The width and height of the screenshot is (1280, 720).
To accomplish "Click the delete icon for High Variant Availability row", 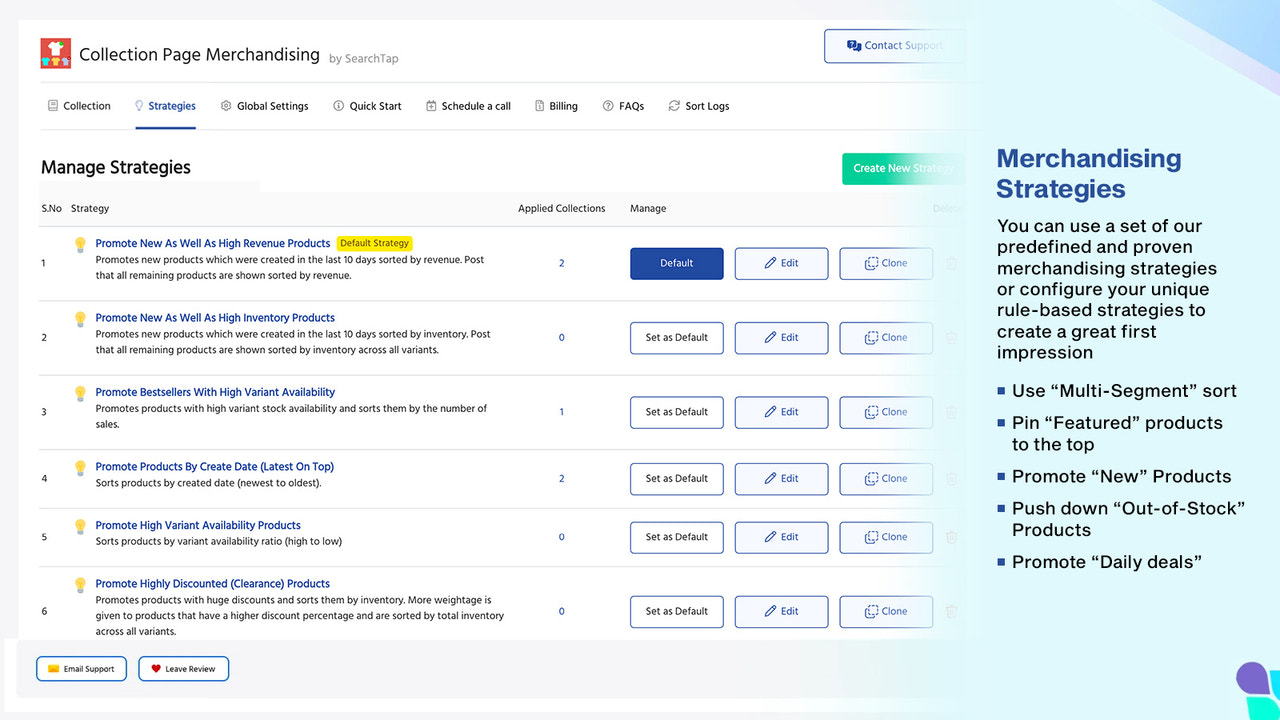I will click(x=951, y=537).
